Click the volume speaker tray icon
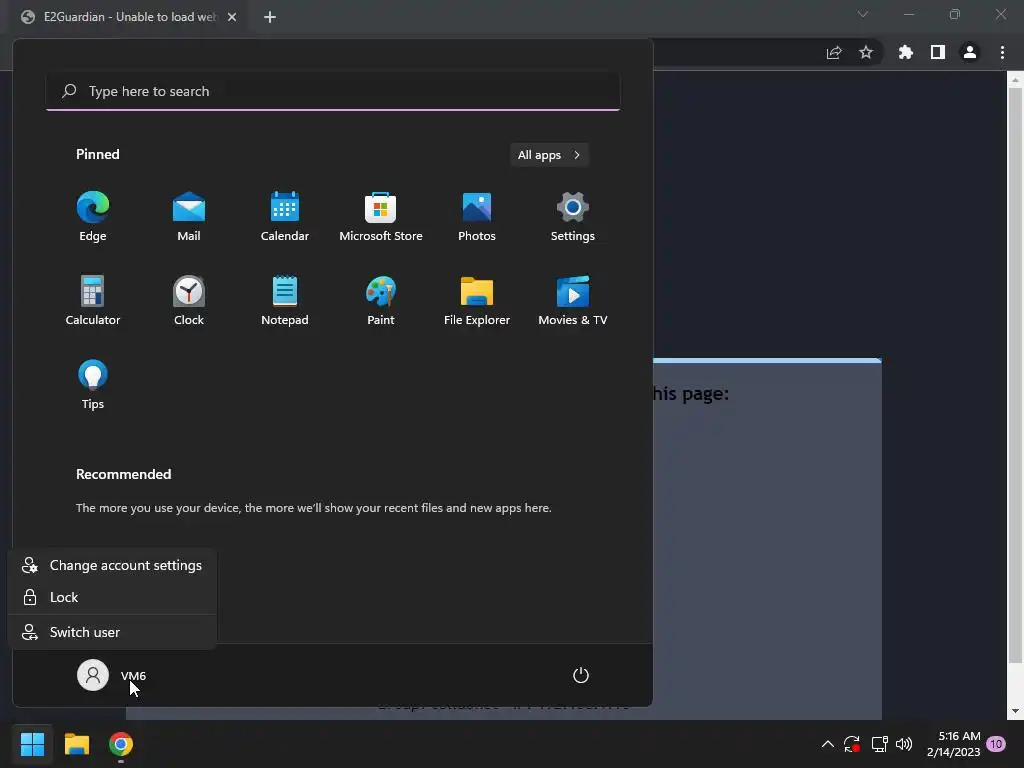Viewport: 1024px width, 768px height. 904,744
